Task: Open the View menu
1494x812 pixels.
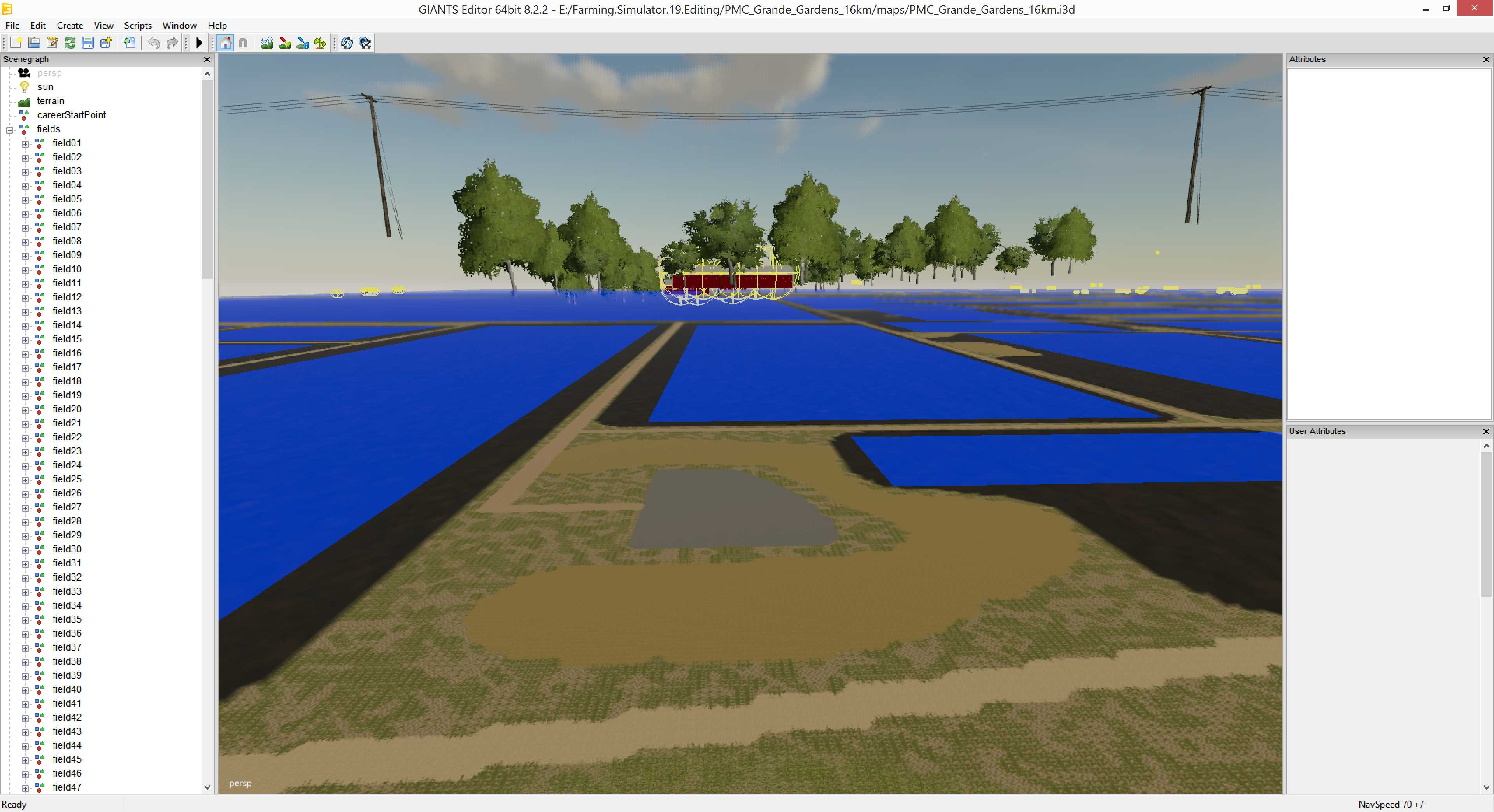Action: 103,26
